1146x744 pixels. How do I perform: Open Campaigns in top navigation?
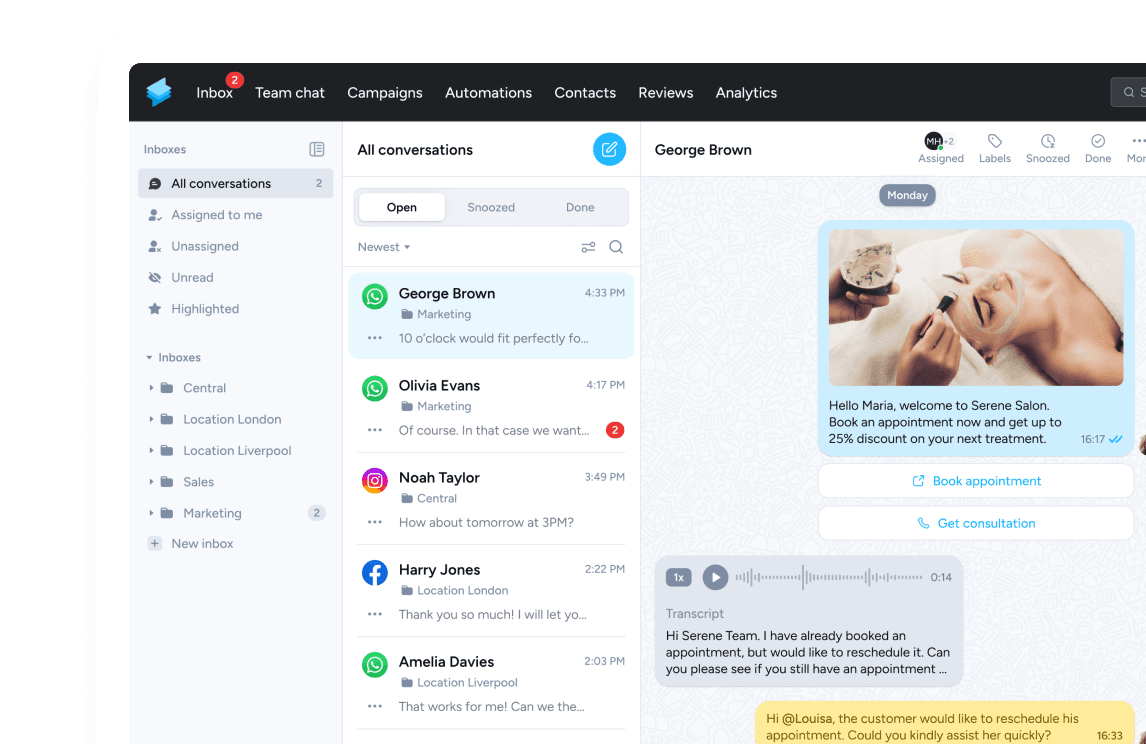point(384,93)
